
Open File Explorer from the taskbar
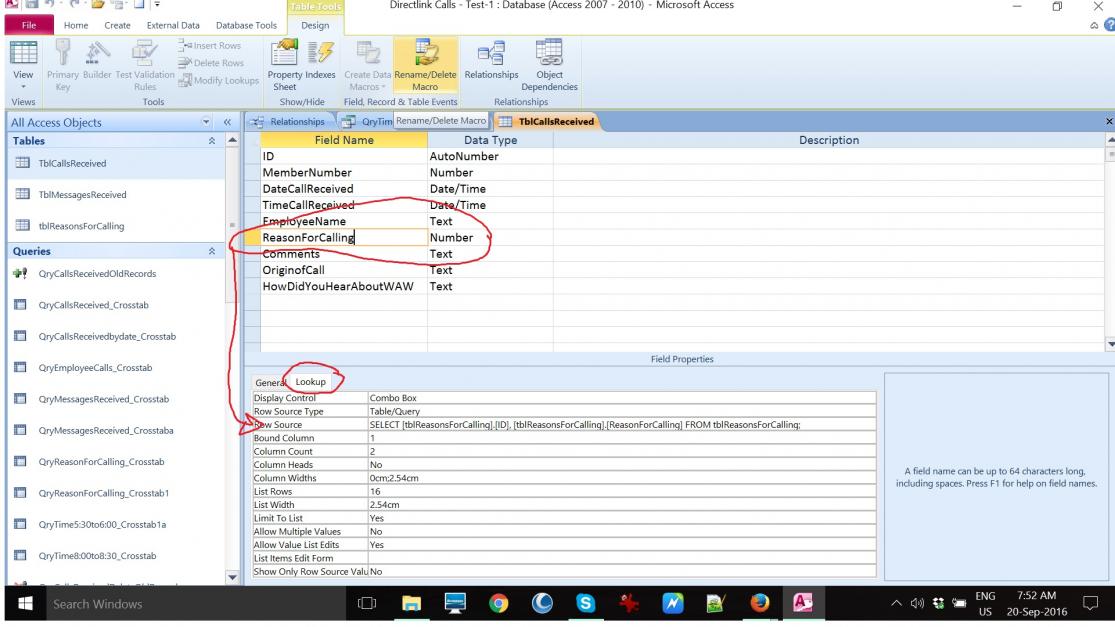[x=411, y=604]
